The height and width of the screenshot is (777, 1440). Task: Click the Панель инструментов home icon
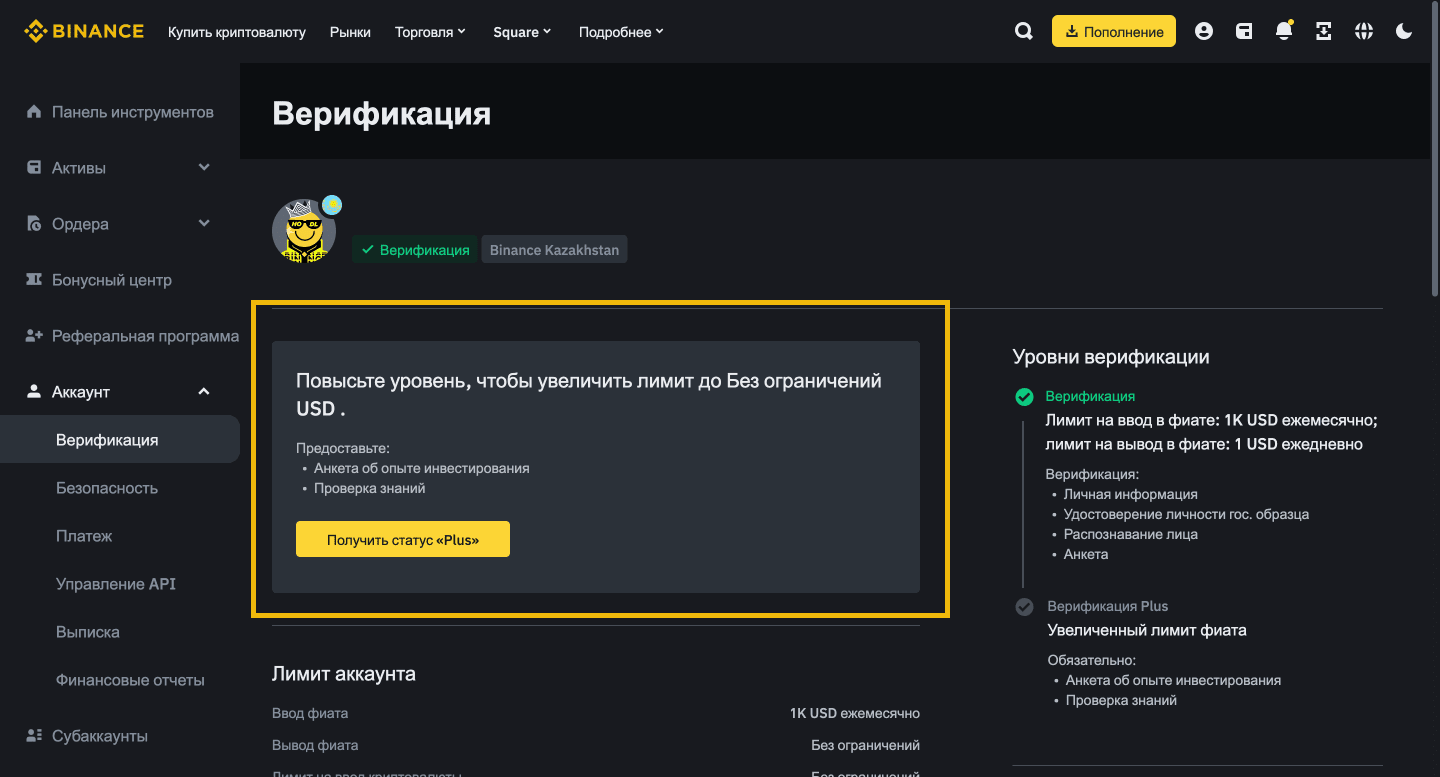34,111
